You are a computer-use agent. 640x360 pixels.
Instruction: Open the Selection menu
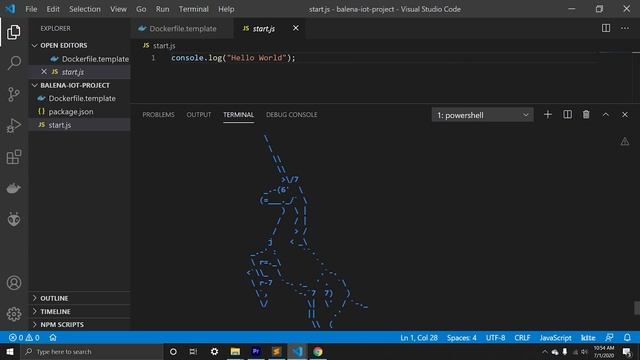pos(84,9)
